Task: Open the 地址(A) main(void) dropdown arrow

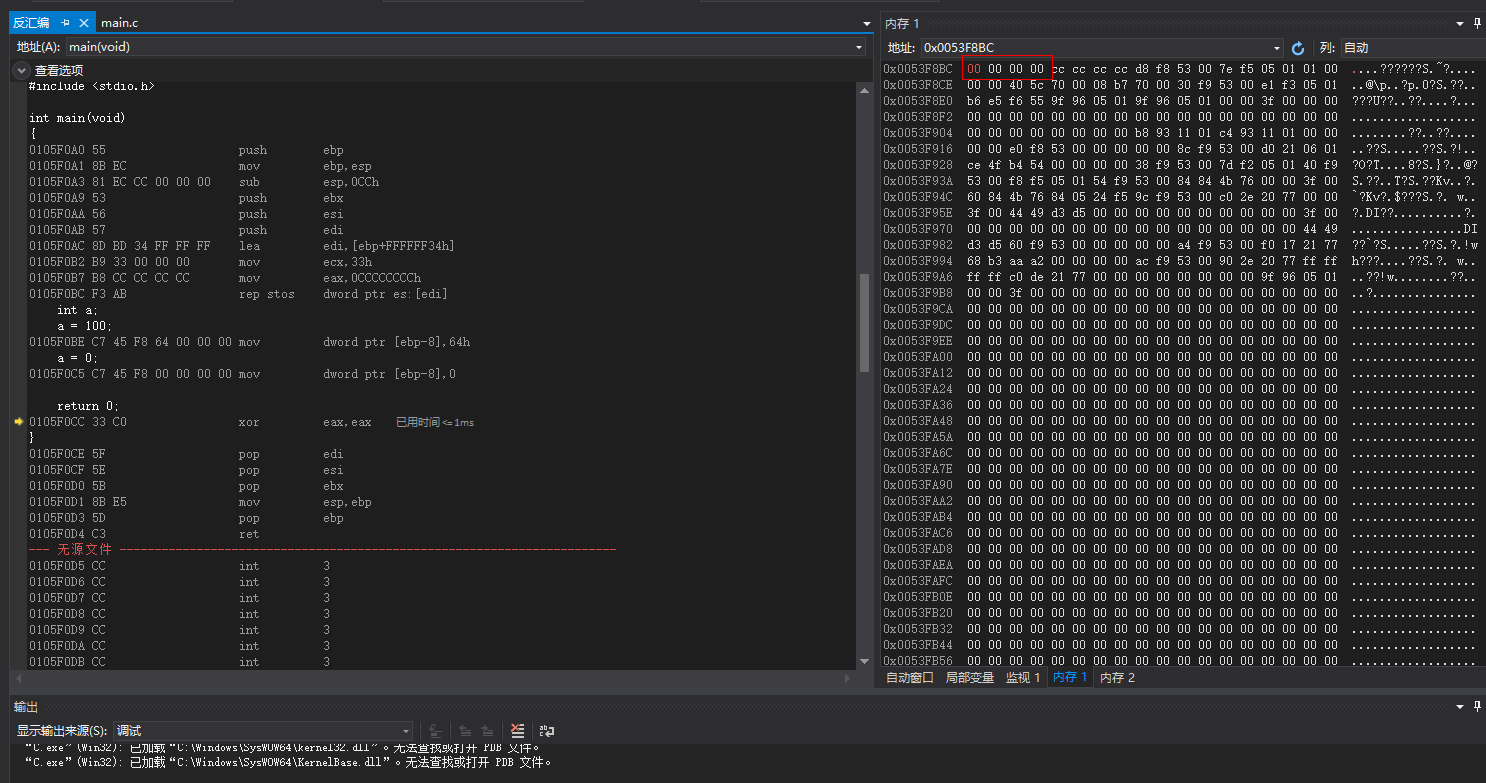Action: (x=860, y=46)
